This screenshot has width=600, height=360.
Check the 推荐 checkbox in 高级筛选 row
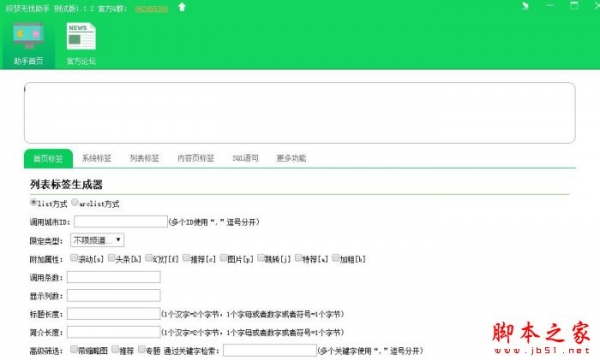[x=115, y=349]
